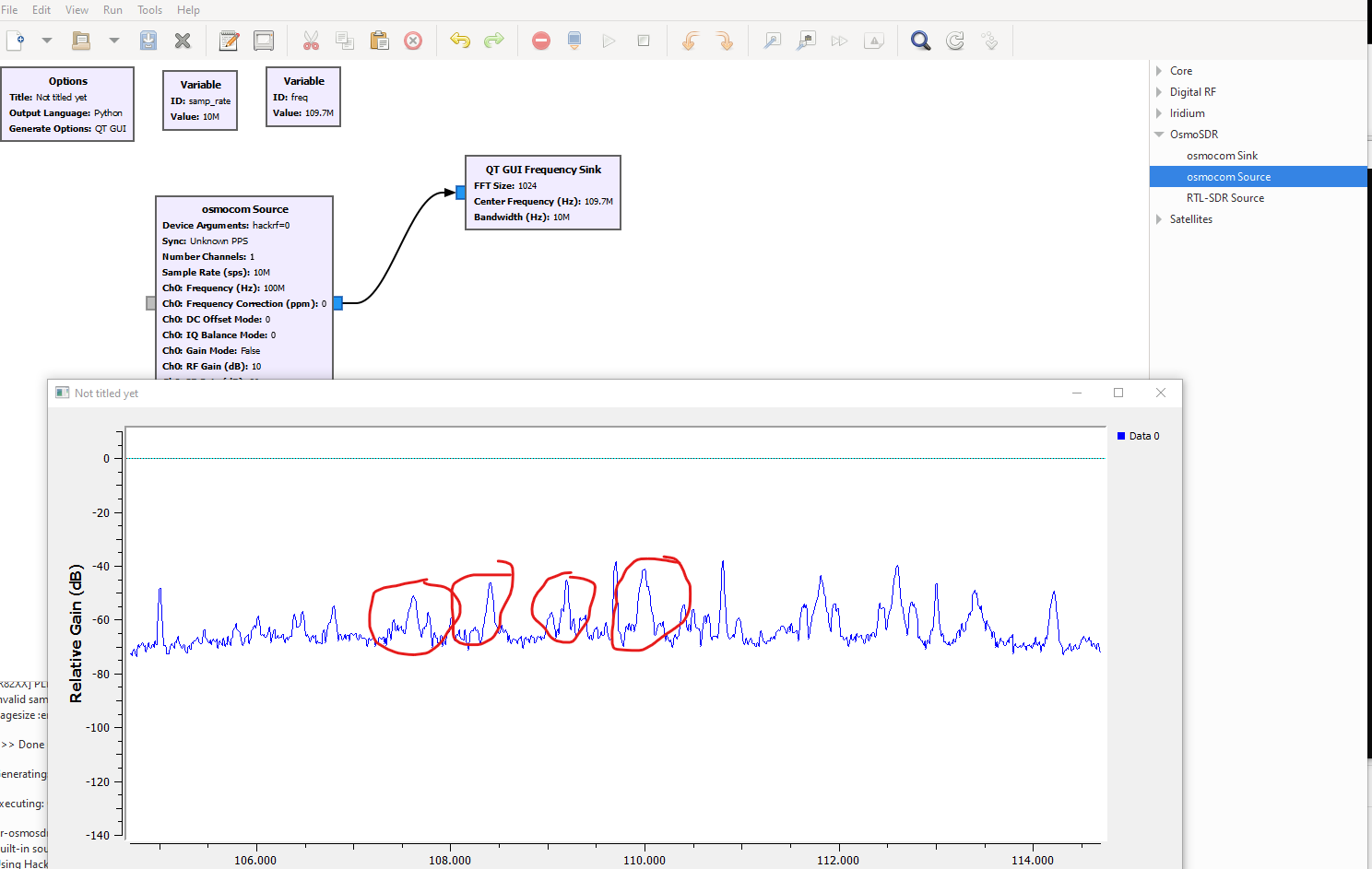1372x869 pixels.
Task: Execute the flowgraph with the play icon
Action: click(x=609, y=41)
